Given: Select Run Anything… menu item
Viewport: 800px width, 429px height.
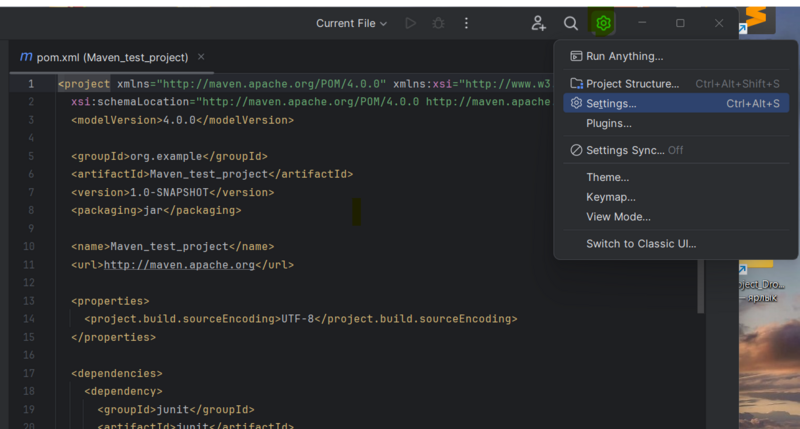Looking at the screenshot, I should [676, 56].
